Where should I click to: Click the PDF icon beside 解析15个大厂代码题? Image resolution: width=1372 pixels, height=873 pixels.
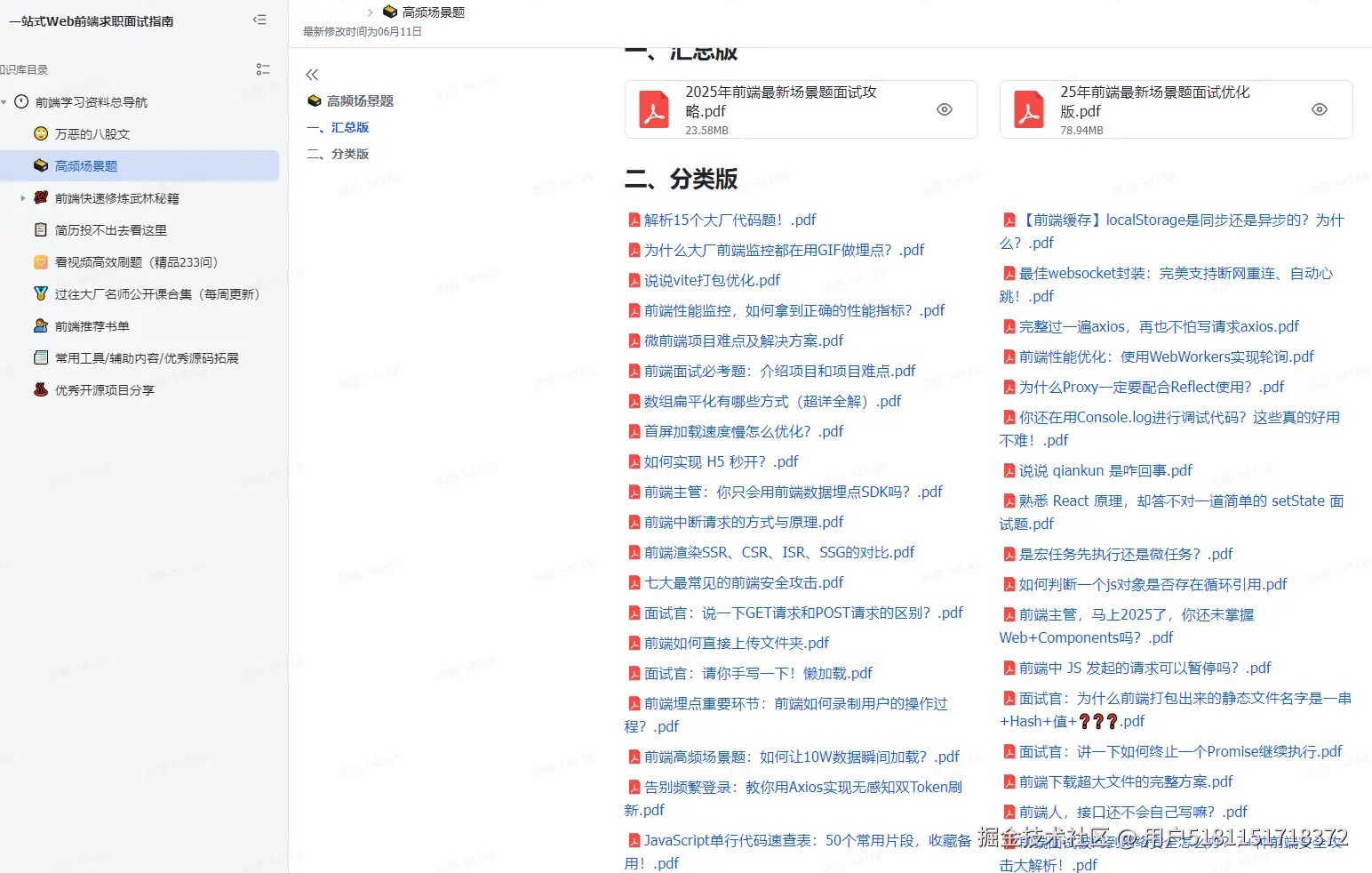[x=634, y=220]
